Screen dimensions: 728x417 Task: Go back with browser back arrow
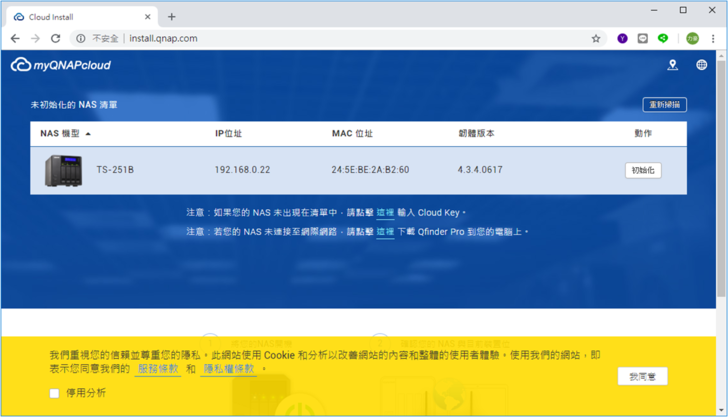[15, 39]
